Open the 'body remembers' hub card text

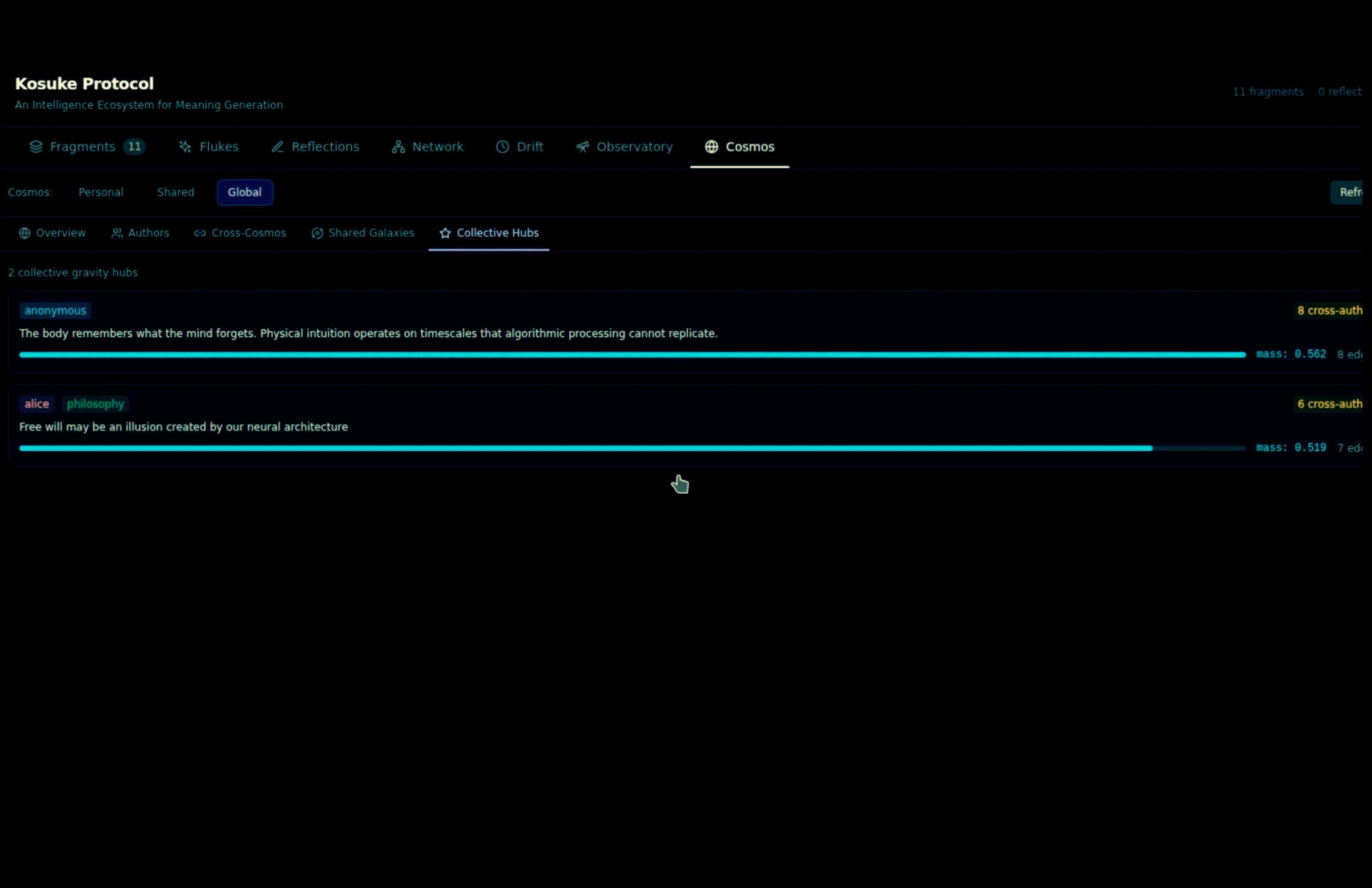click(368, 334)
